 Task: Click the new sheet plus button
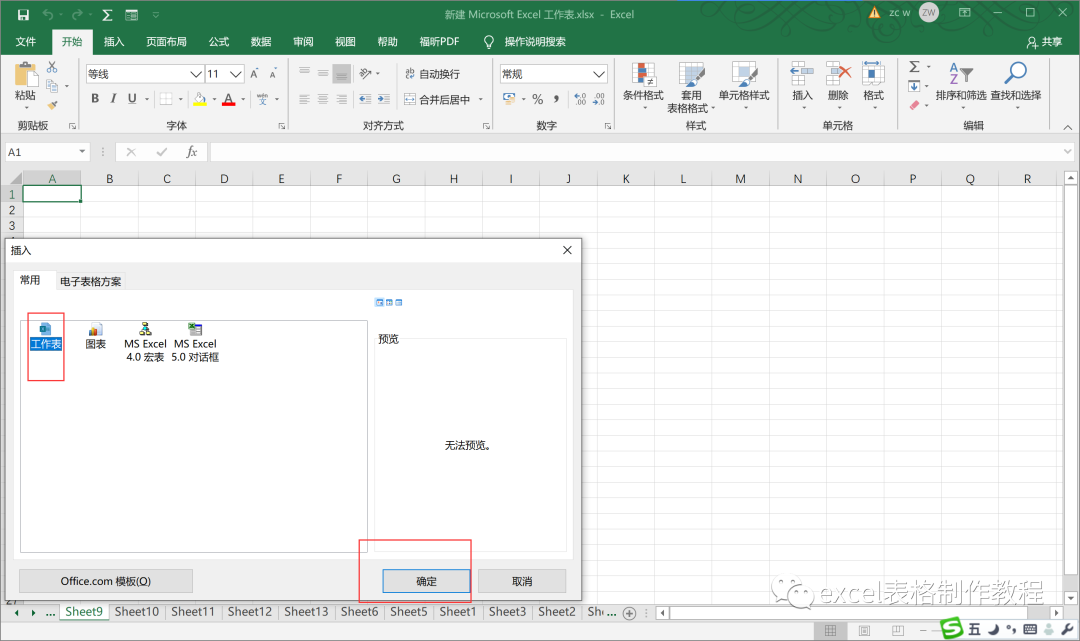[x=629, y=613]
